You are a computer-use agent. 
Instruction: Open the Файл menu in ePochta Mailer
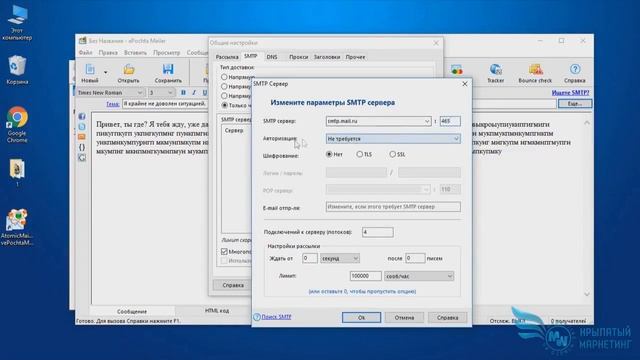86,53
